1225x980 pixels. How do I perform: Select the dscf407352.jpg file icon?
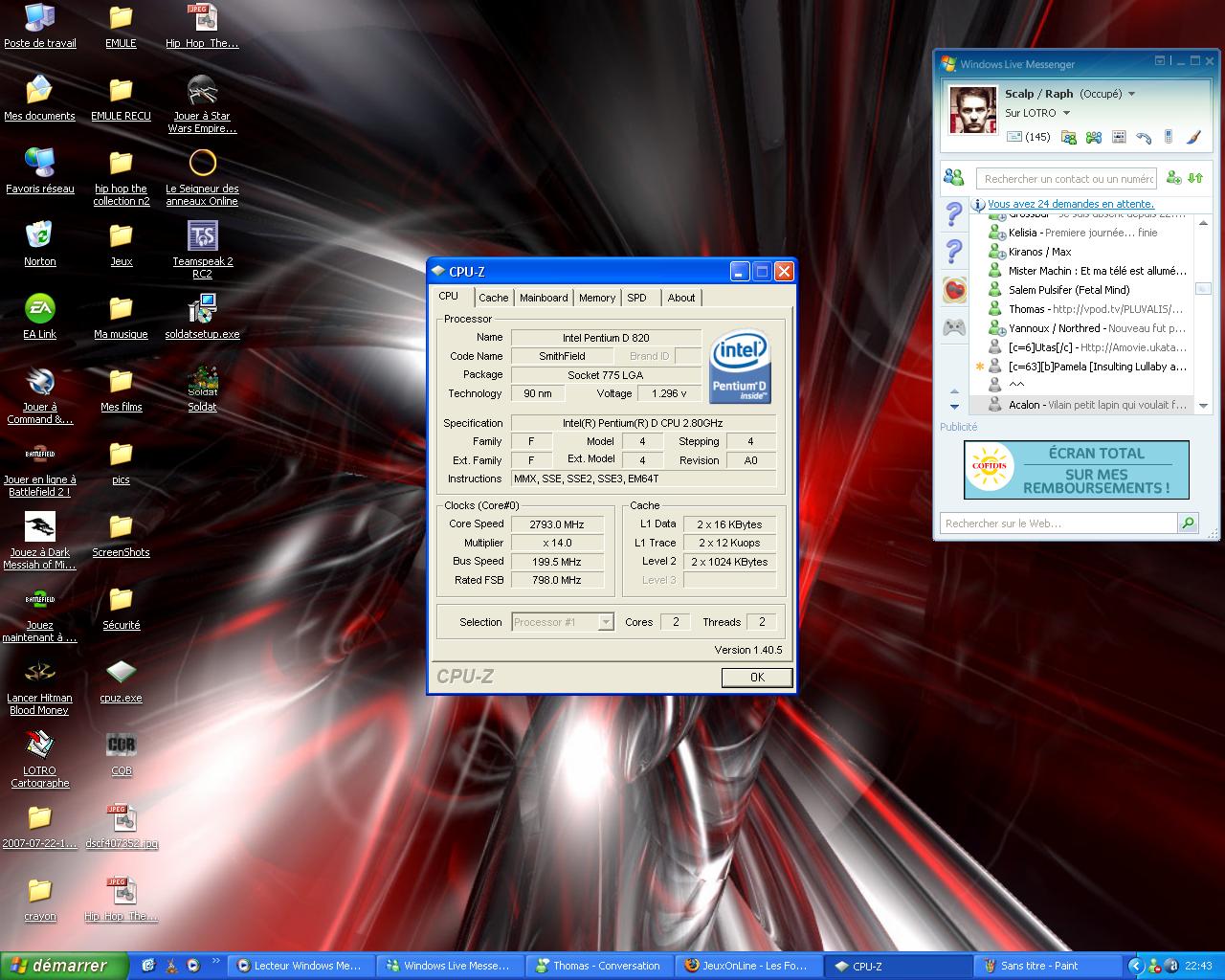121,825
